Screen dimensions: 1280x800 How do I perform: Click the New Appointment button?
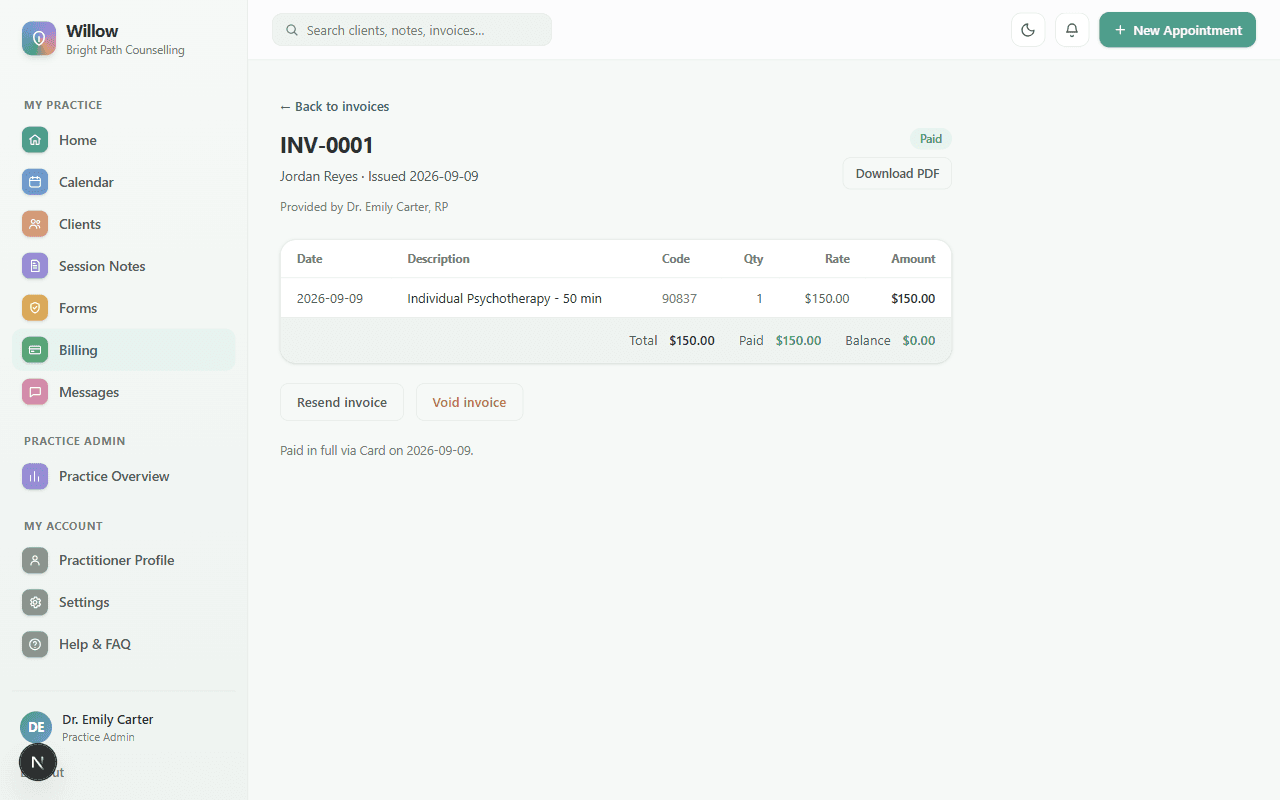click(1177, 30)
